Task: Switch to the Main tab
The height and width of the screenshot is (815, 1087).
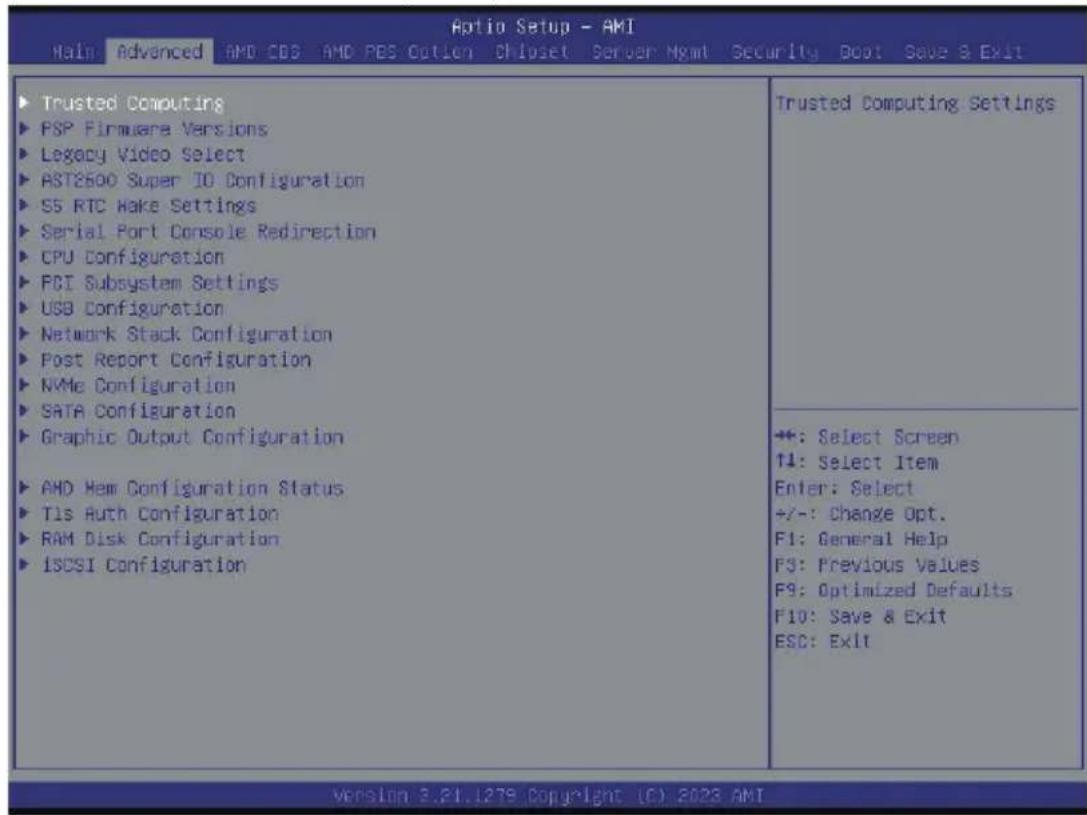Action: coord(73,52)
